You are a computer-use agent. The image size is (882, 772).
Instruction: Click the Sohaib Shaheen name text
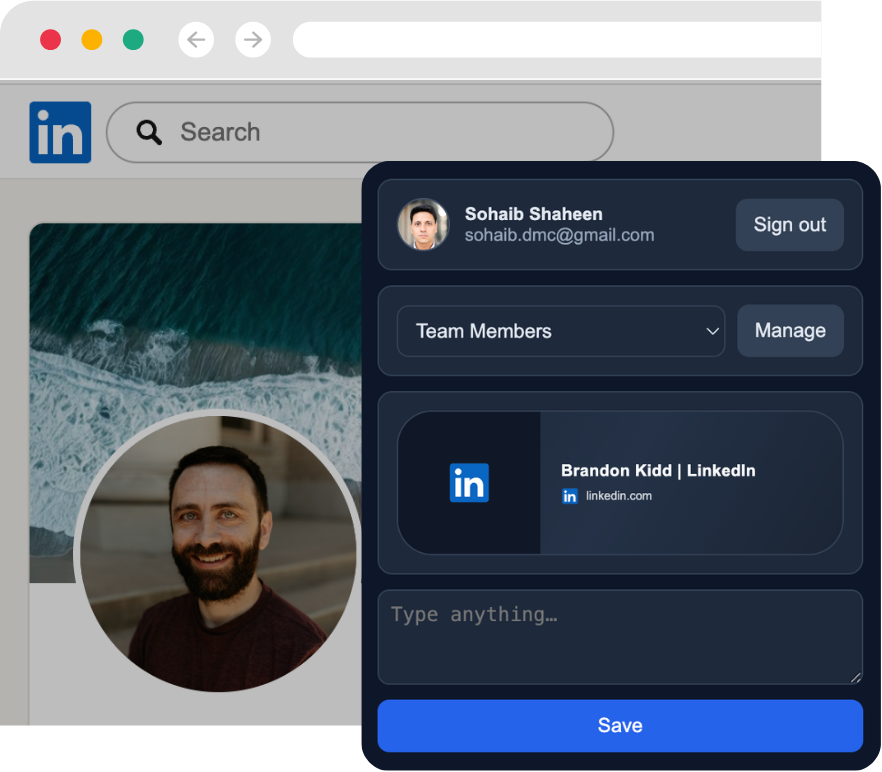coord(534,214)
